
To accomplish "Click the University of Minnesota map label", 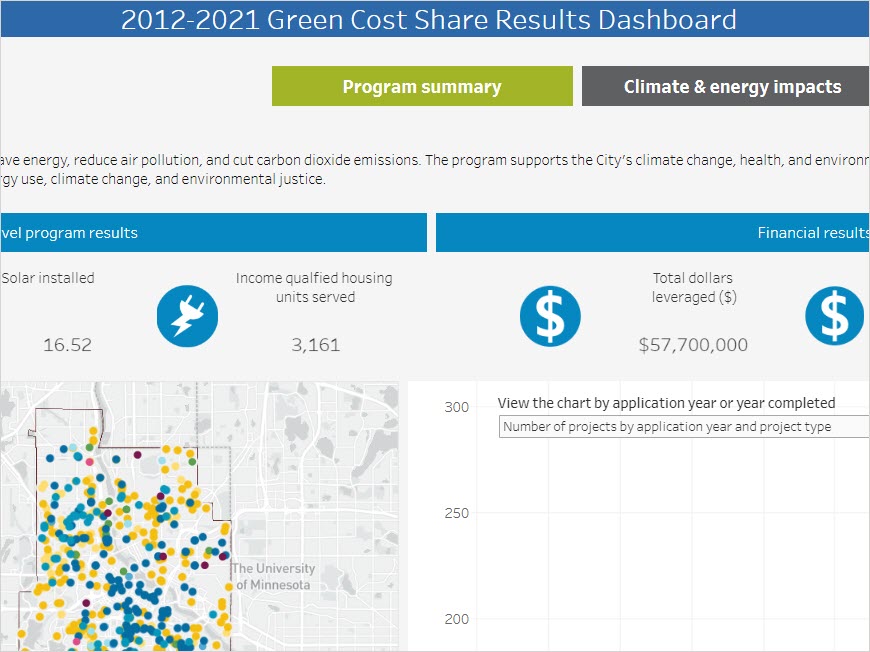I will (x=273, y=577).
